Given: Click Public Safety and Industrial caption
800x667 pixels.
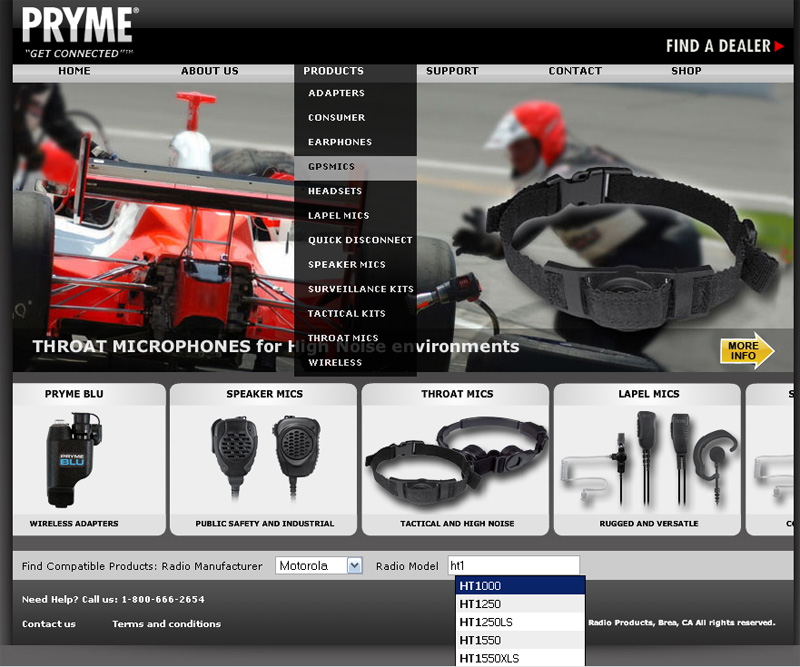Looking at the screenshot, I should click(x=265, y=524).
